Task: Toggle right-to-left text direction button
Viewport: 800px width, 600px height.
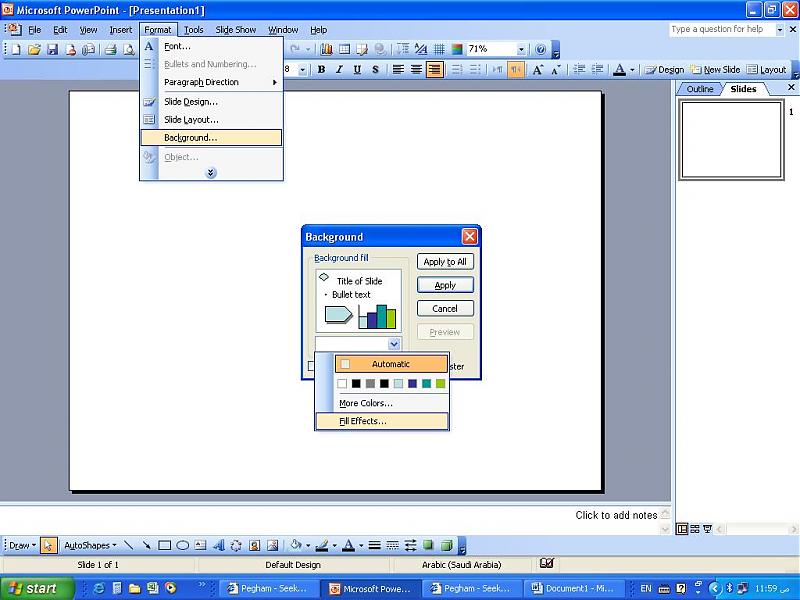Action: point(516,69)
